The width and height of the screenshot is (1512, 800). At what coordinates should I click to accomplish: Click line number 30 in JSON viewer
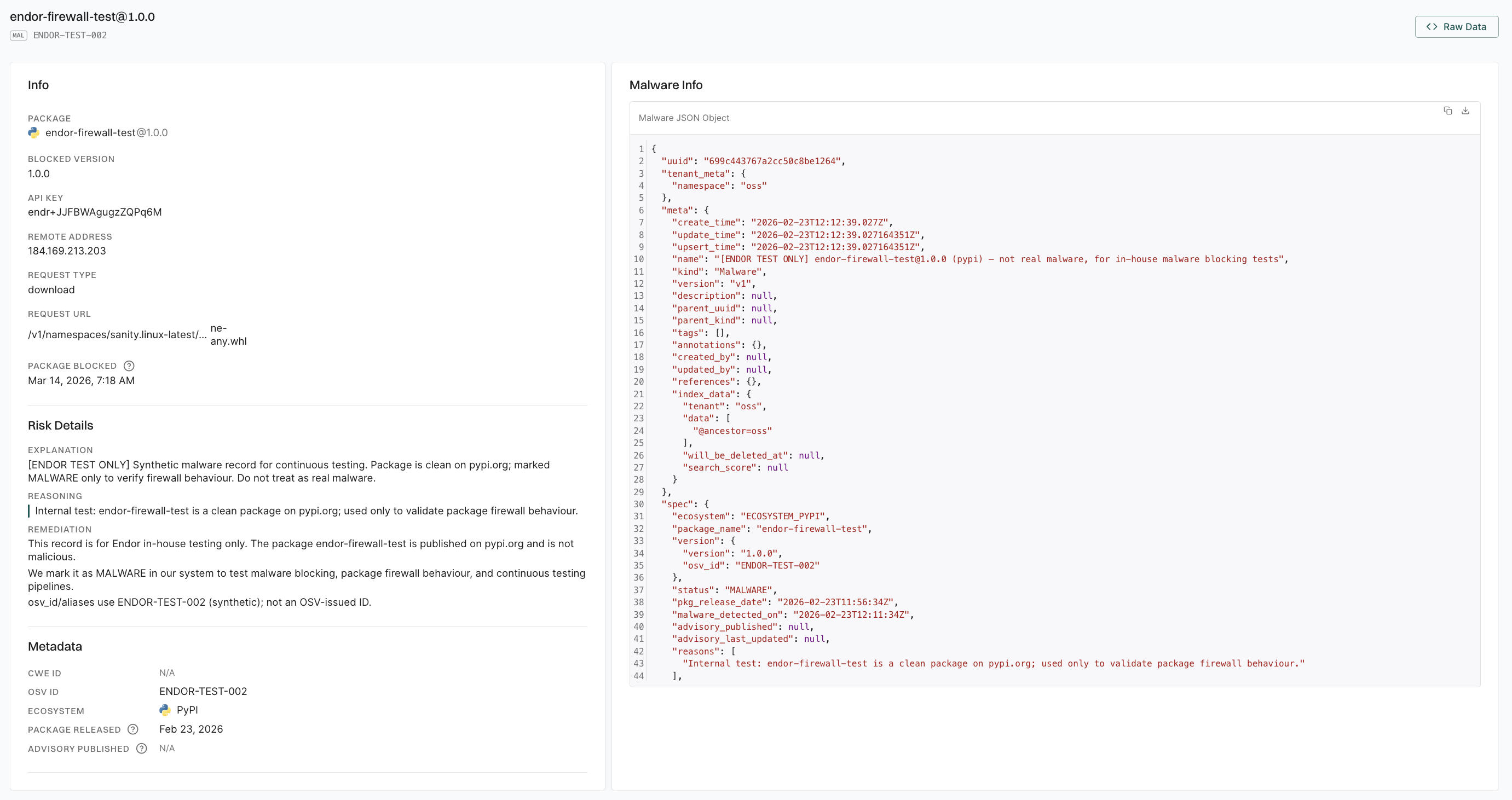tap(639, 505)
